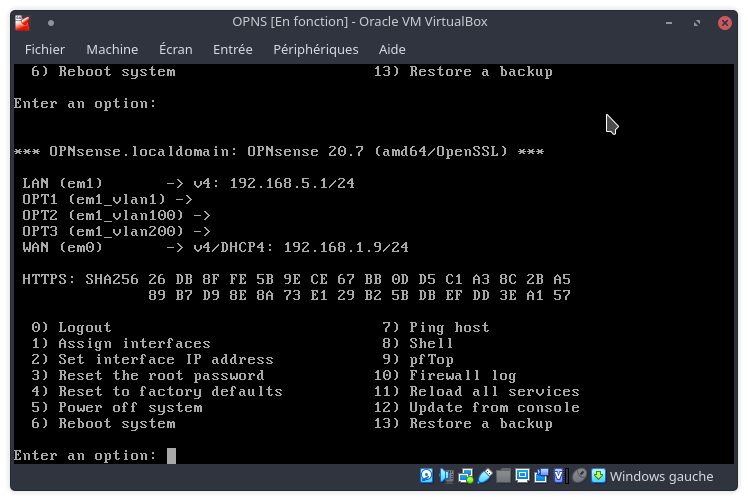Click the '0) Logout' console option

click(71, 327)
